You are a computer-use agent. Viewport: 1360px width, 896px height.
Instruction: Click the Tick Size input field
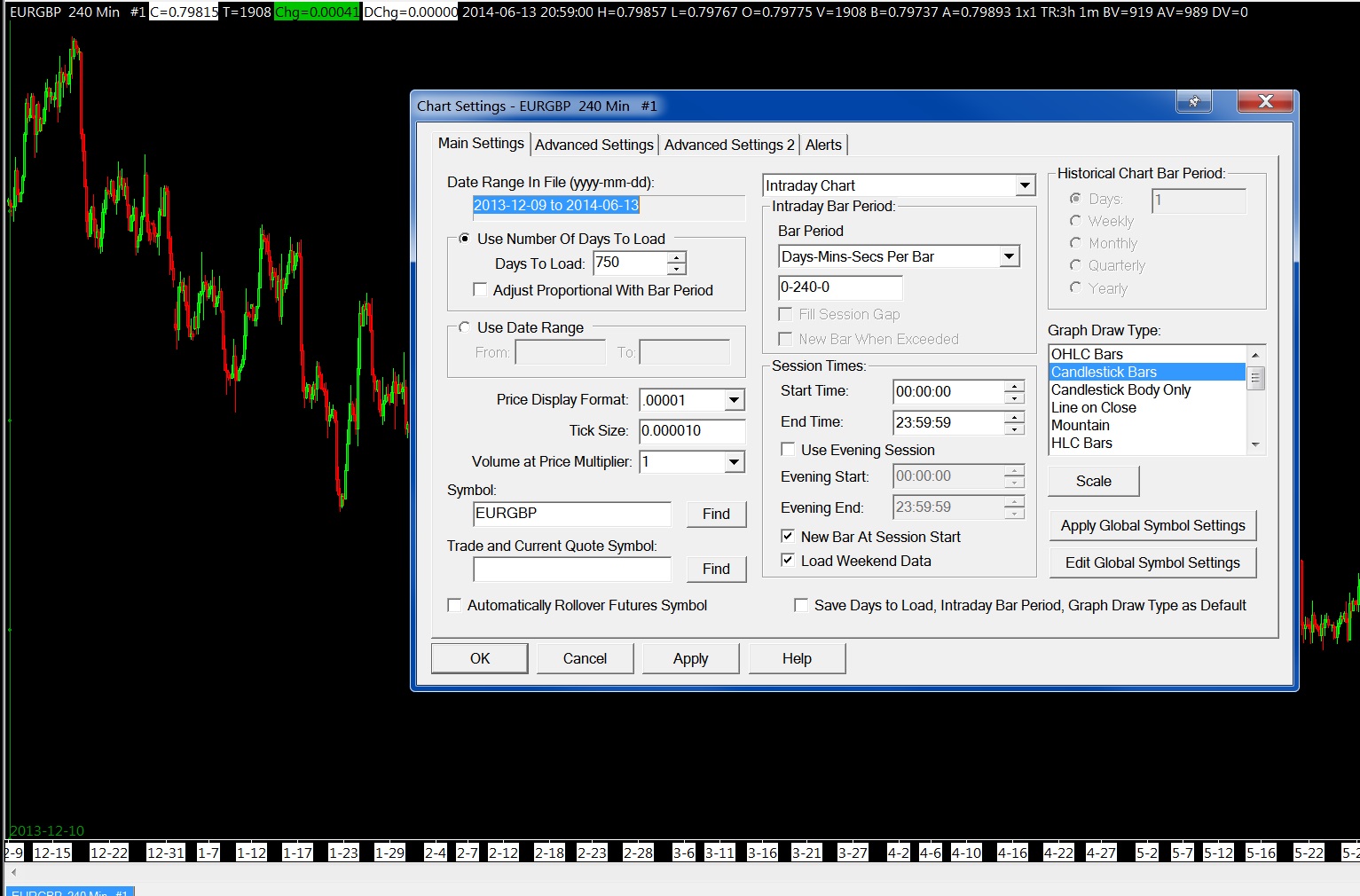point(692,431)
